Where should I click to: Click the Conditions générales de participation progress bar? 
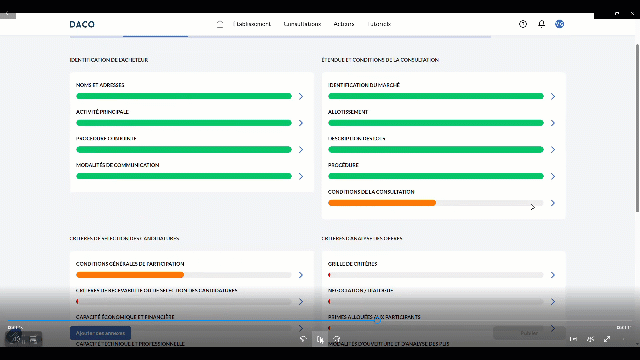pyautogui.click(x=184, y=275)
